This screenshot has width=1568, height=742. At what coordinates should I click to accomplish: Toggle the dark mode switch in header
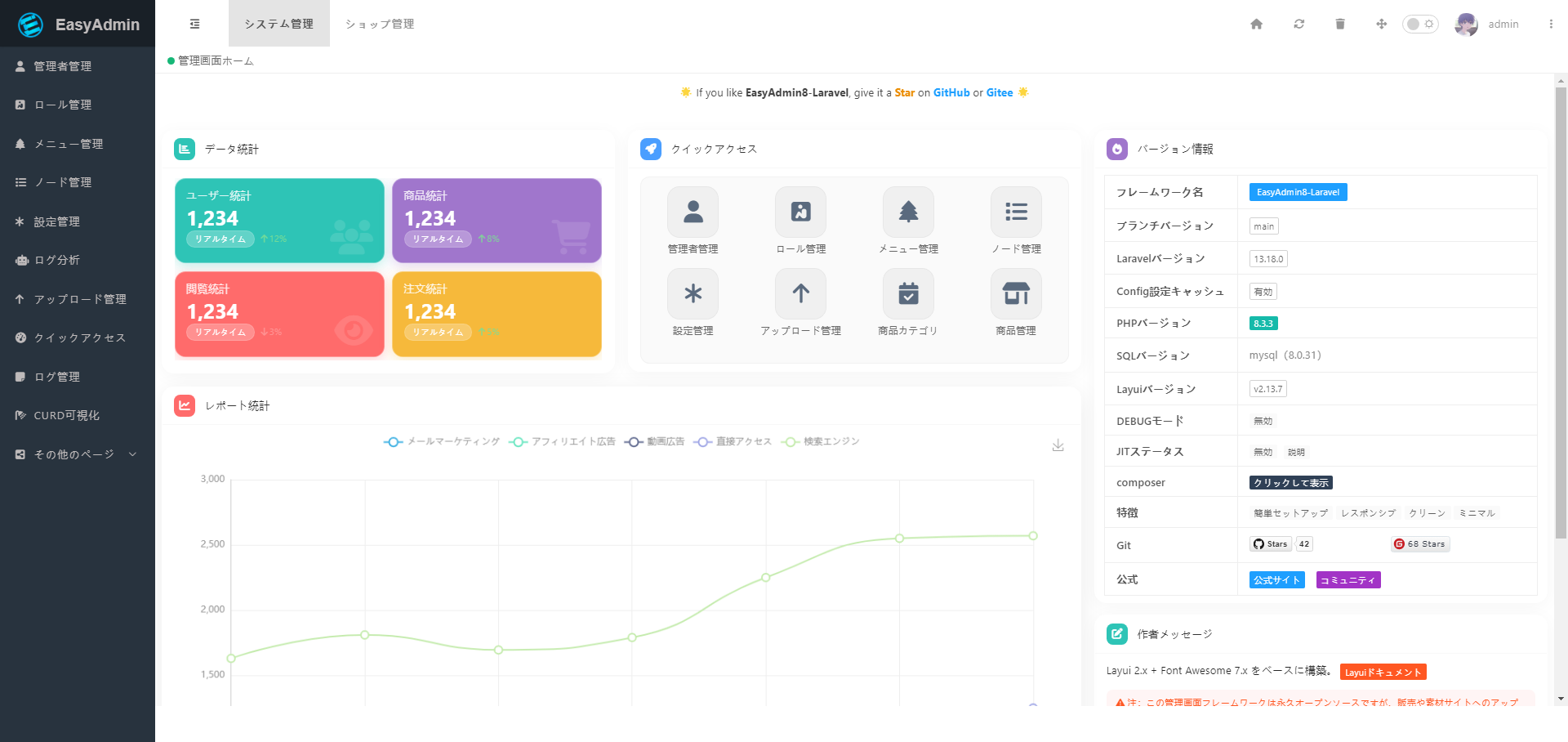[x=1420, y=24]
